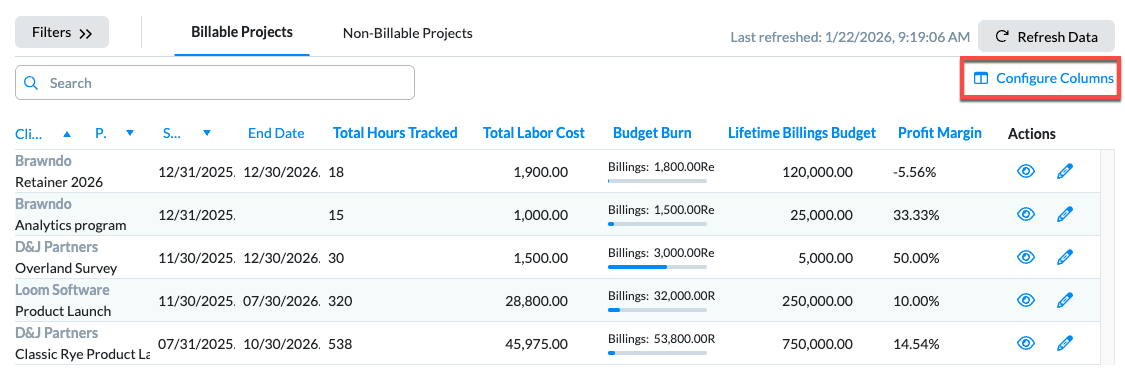Screen dimensions: 1125x387
Task: Open Configure Columns
Action: [1043, 78]
